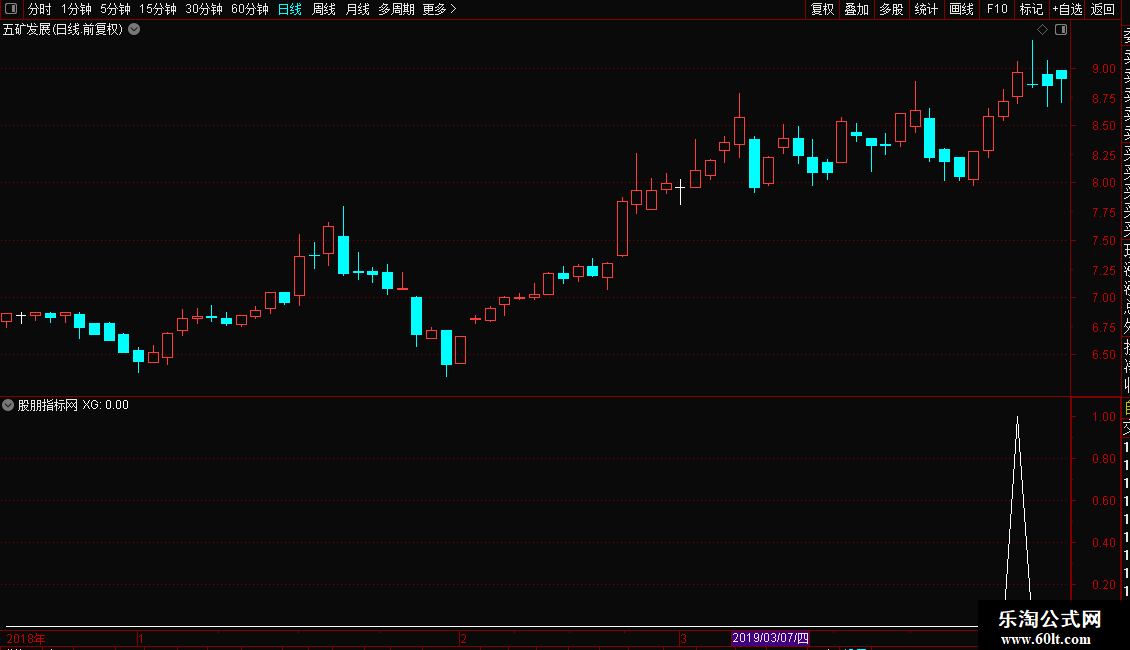Select the 5分钟 period
The image size is (1130, 650).
115,9
